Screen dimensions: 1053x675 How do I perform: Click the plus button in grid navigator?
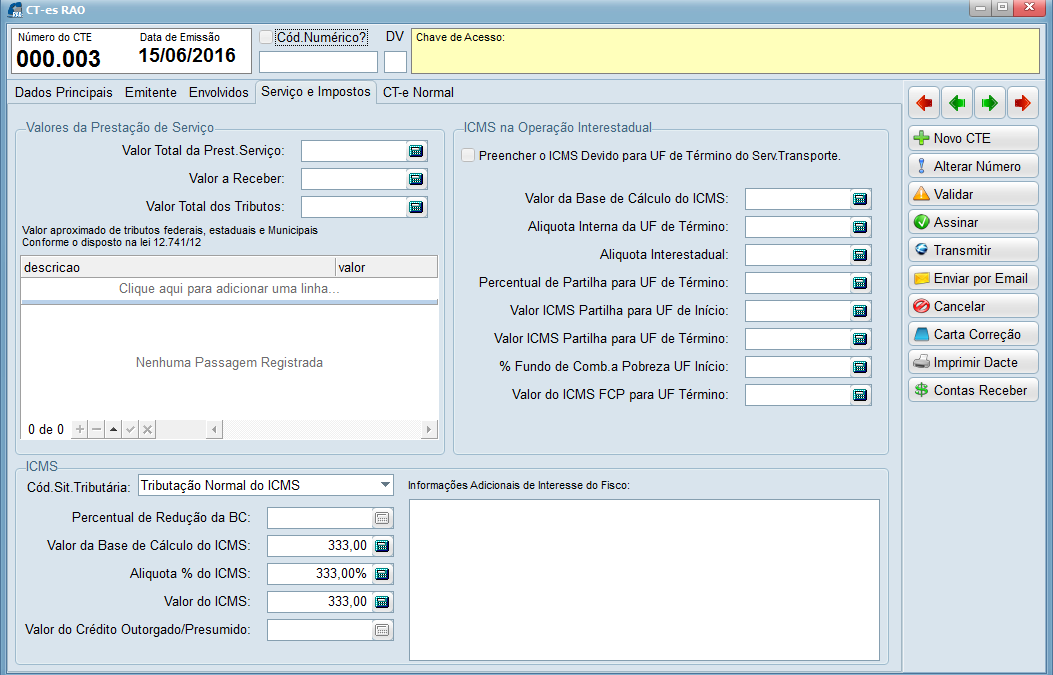coord(80,429)
